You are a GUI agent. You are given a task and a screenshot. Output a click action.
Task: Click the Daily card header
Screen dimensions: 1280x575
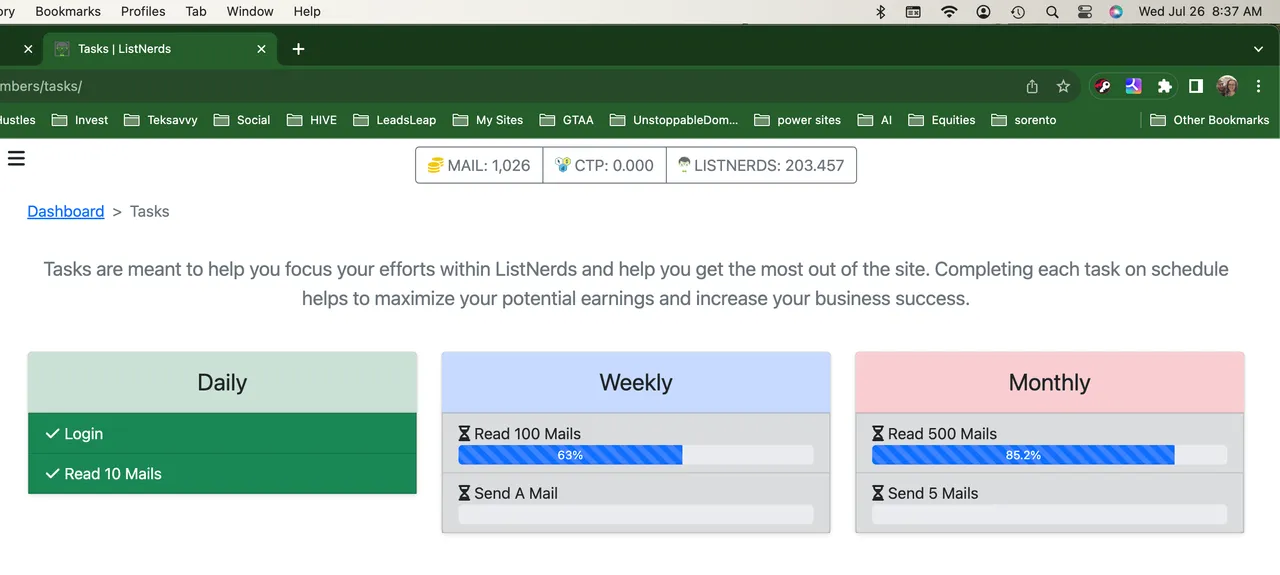222,383
